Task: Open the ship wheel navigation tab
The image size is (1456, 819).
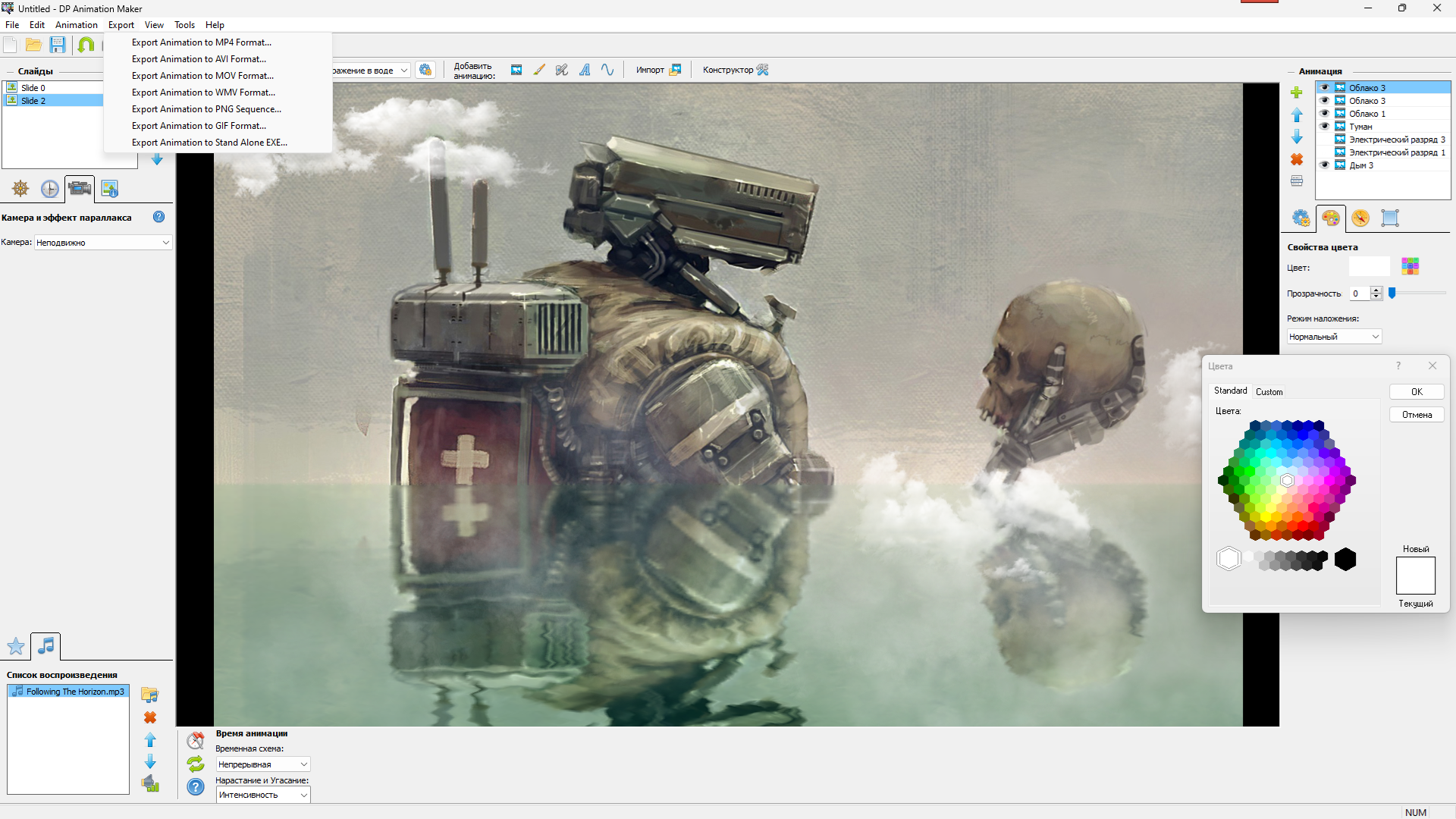Action: click(x=20, y=188)
